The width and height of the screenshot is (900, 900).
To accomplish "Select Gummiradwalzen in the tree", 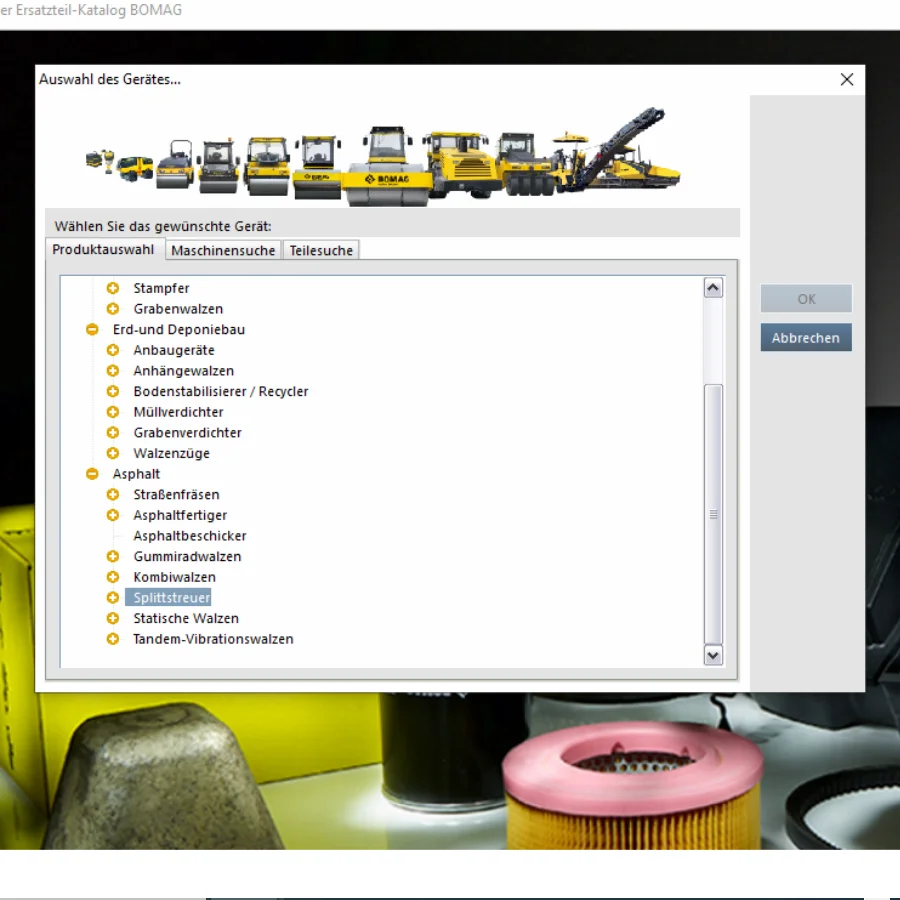I will [187, 557].
